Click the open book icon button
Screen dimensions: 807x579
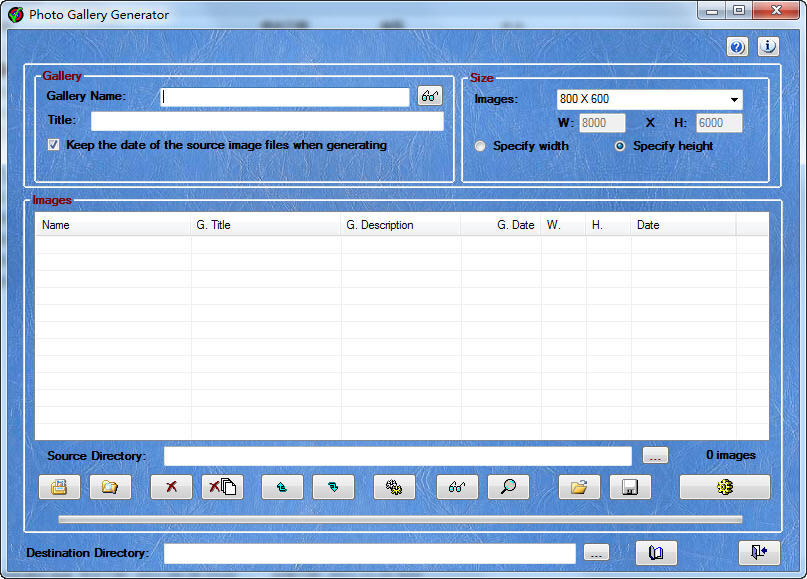click(x=656, y=553)
